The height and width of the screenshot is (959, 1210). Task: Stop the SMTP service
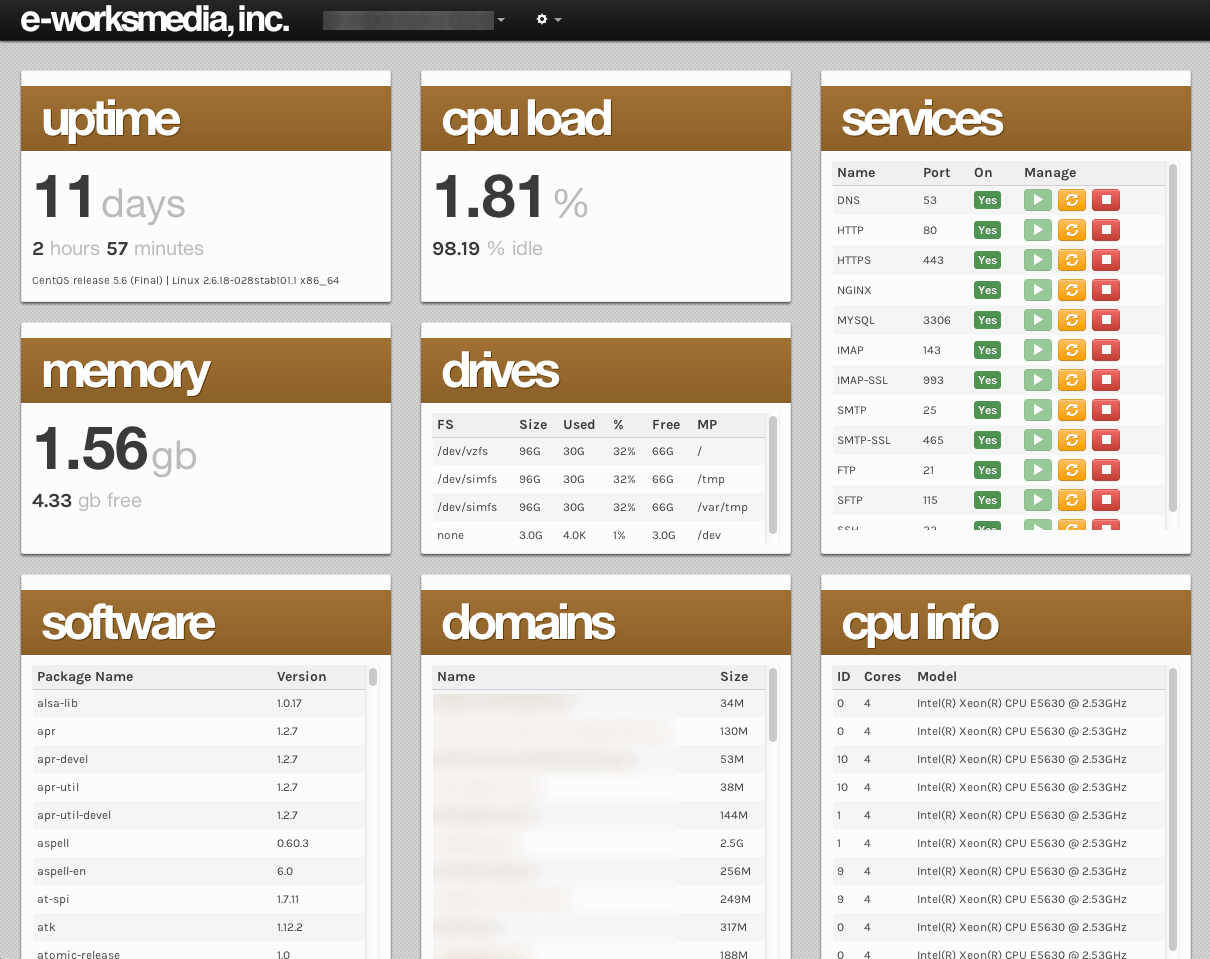coord(1105,410)
